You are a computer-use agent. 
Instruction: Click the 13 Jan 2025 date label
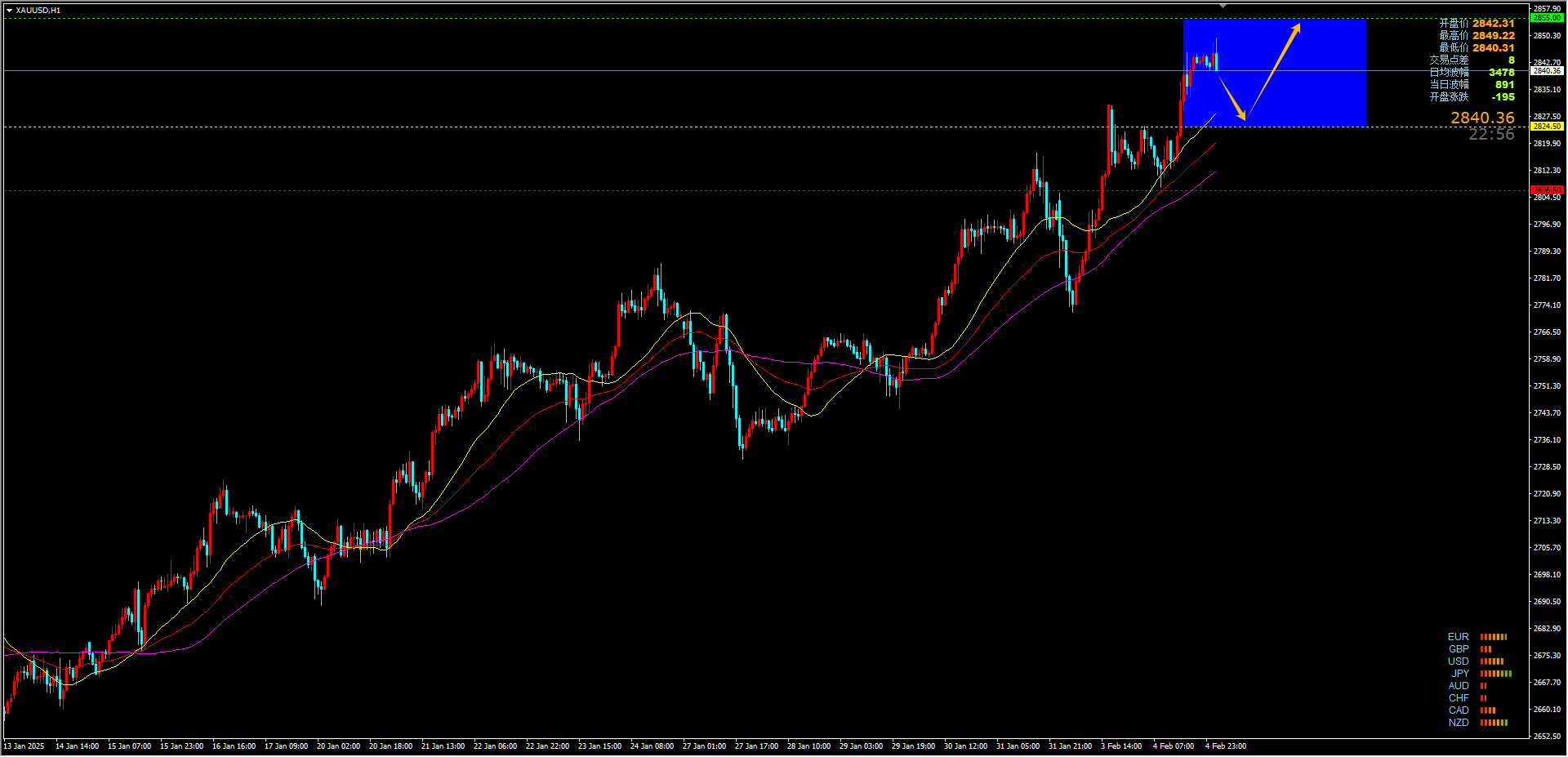coord(24,746)
